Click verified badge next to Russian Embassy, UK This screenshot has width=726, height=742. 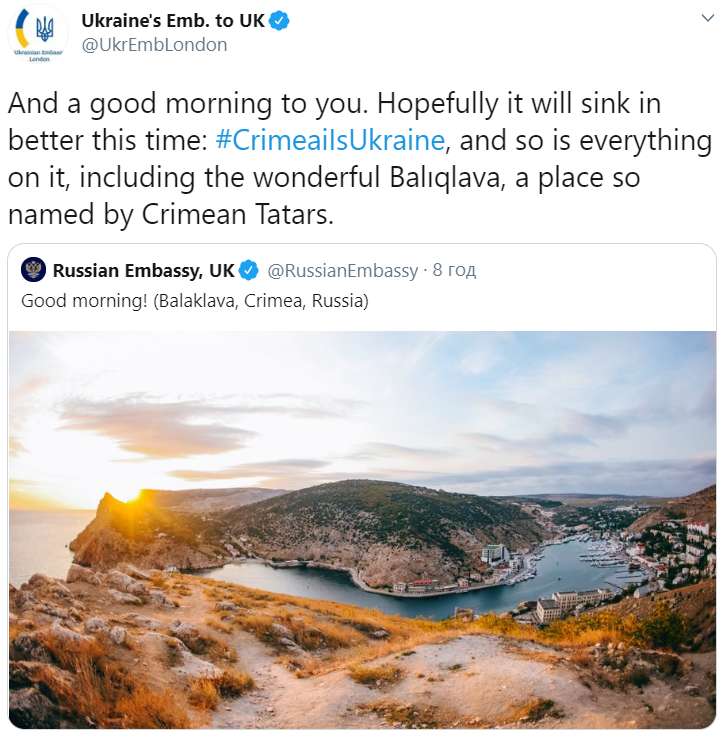click(x=248, y=270)
